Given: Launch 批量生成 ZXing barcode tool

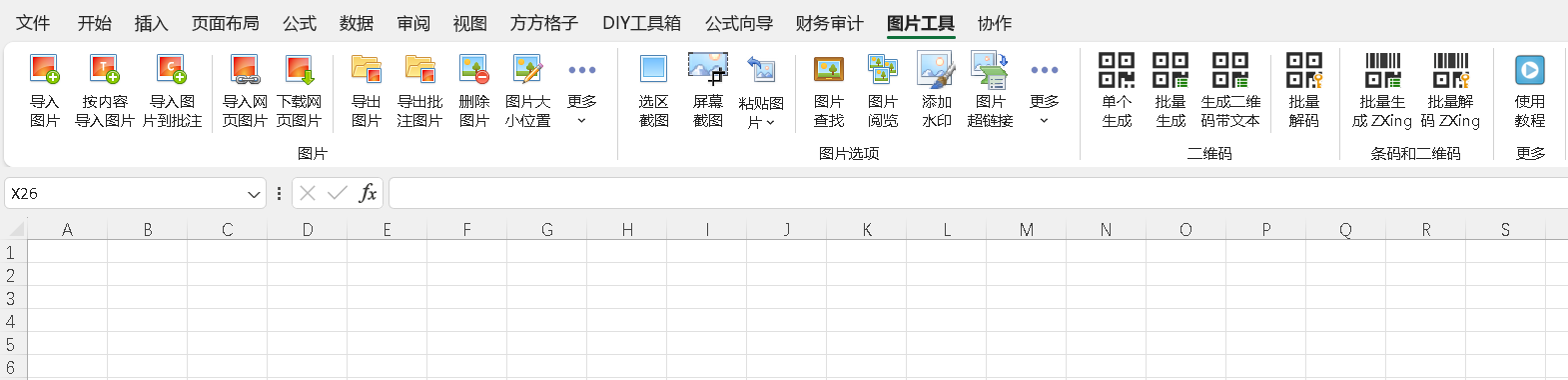Looking at the screenshot, I should (x=1382, y=70).
